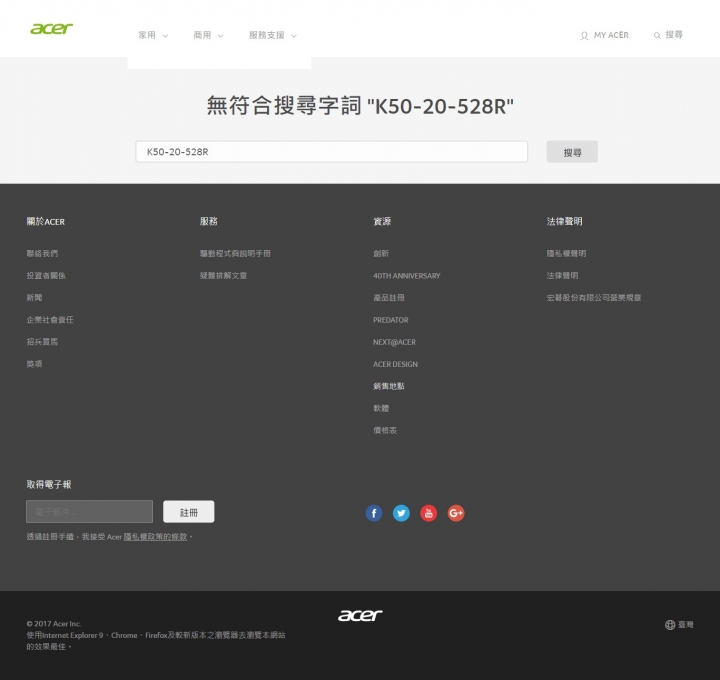Open the 疑難排解文章 link
Image resolution: width=720 pixels, height=680 pixels.
pyautogui.click(x=223, y=275)
